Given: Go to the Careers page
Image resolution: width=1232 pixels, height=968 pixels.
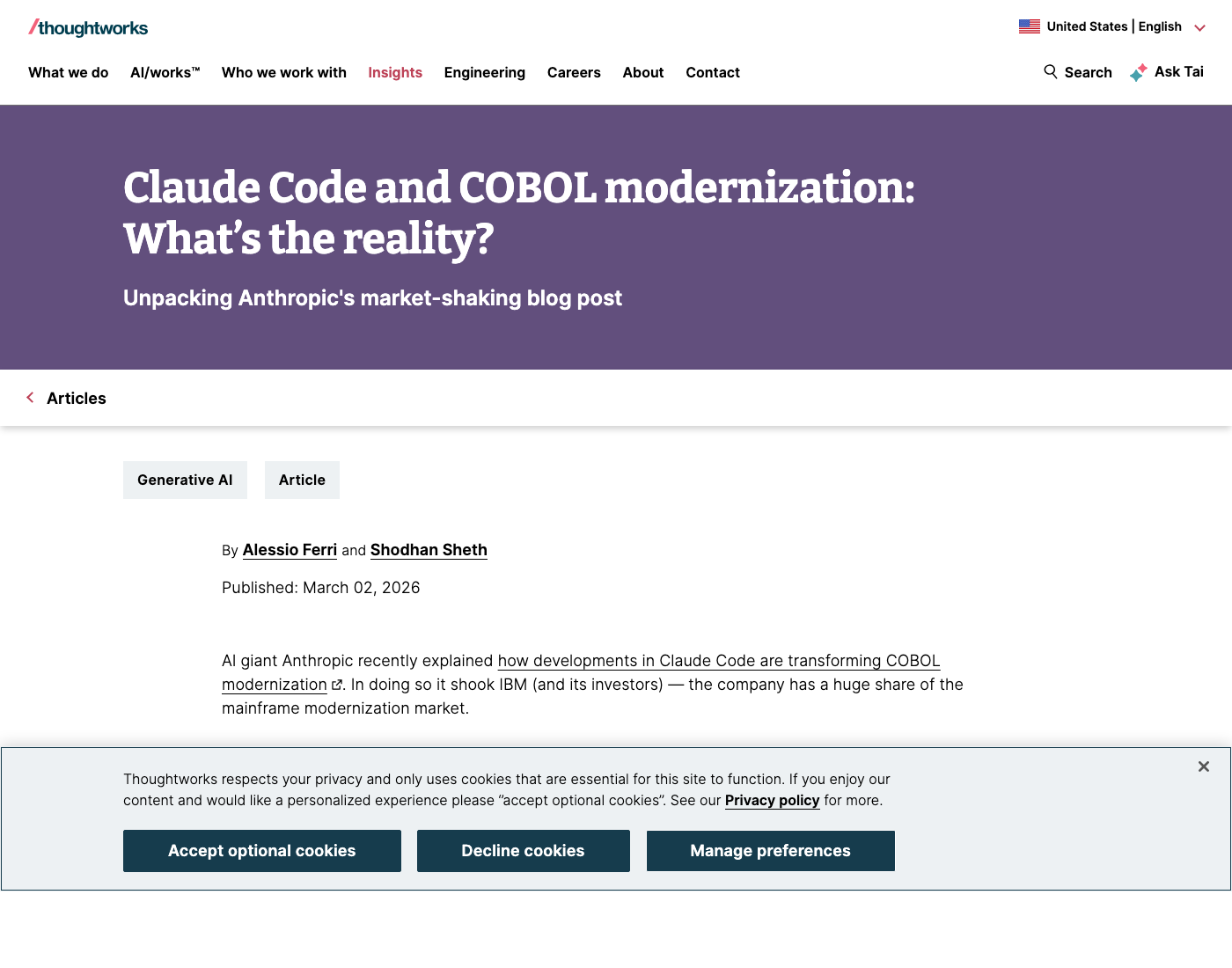Looking at the screenshot, I should pos(574,72).
